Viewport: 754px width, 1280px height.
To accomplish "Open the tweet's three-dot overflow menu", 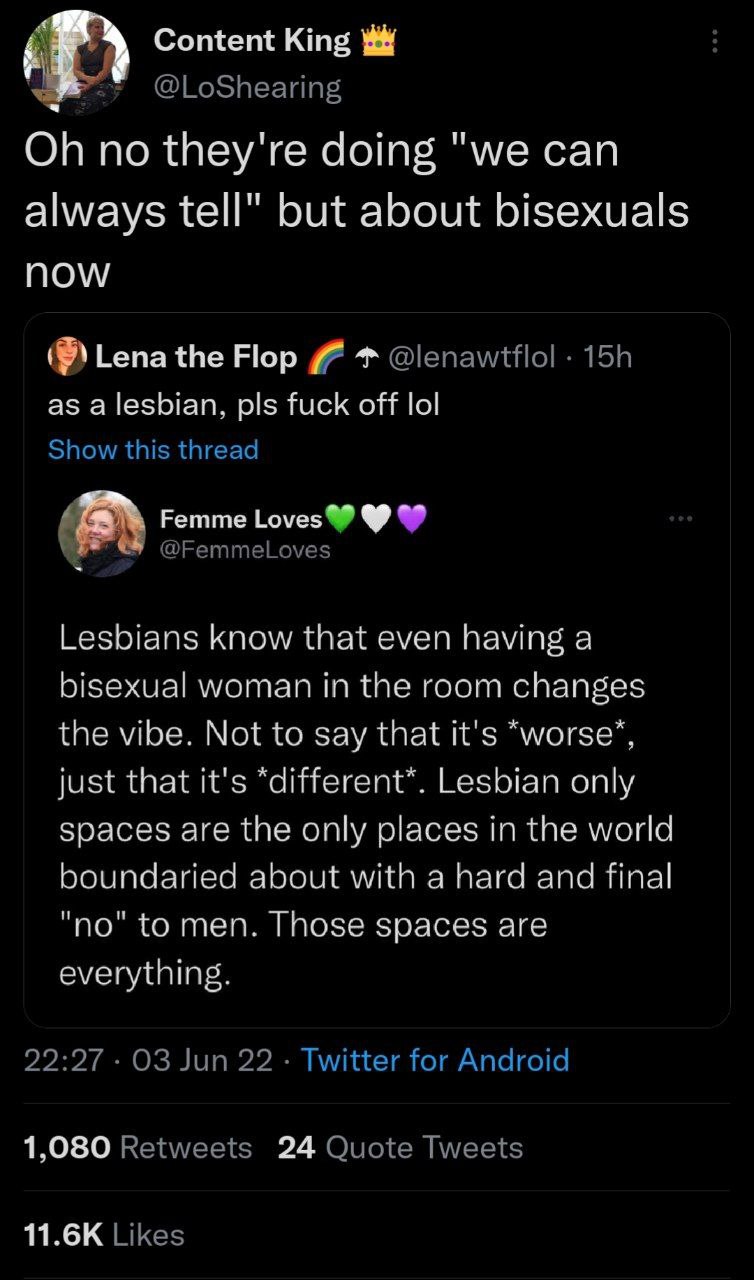I will click(713, 42).
